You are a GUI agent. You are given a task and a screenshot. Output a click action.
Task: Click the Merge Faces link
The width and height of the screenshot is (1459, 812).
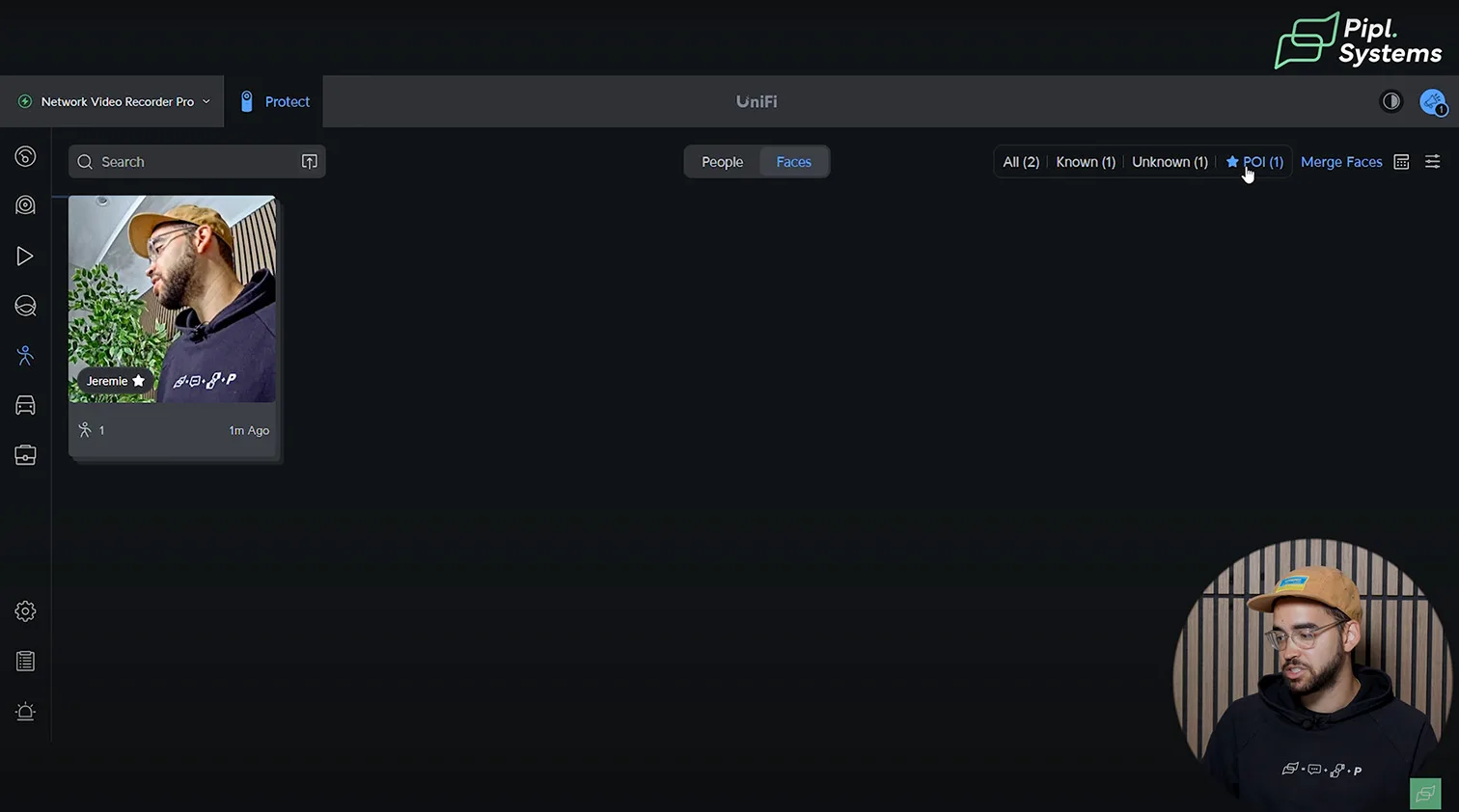(1341, 162)
